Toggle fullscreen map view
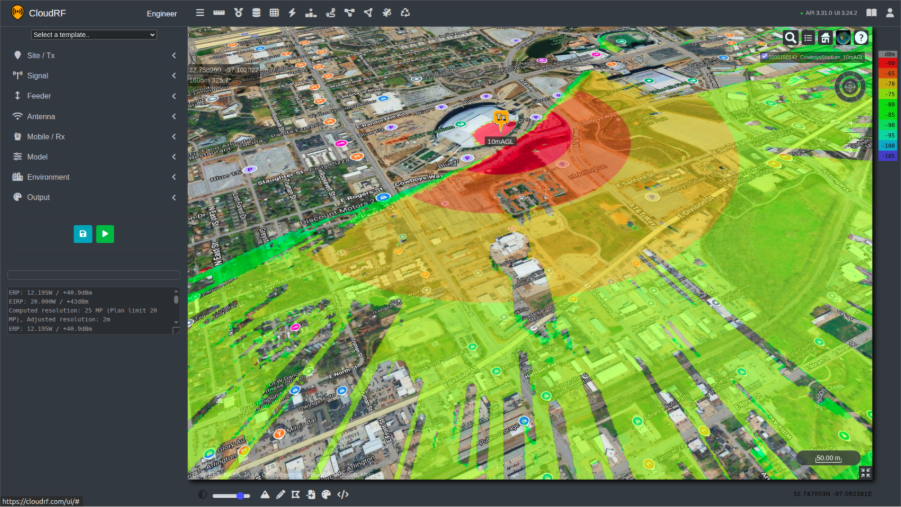The height and width of the screenshot is (507, 901). pos(865,472)
